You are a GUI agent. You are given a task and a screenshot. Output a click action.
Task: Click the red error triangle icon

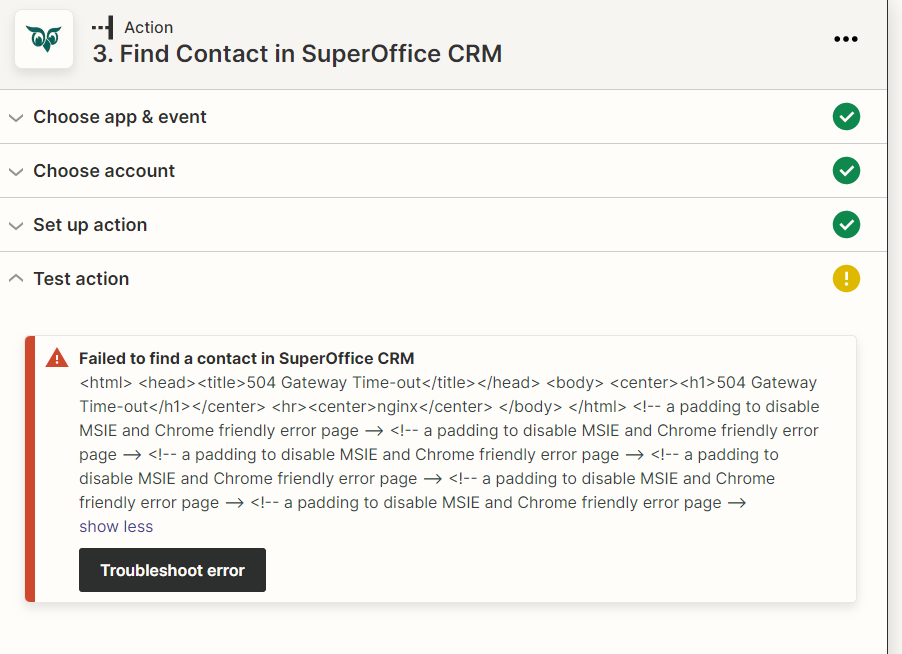coord(57,358)
